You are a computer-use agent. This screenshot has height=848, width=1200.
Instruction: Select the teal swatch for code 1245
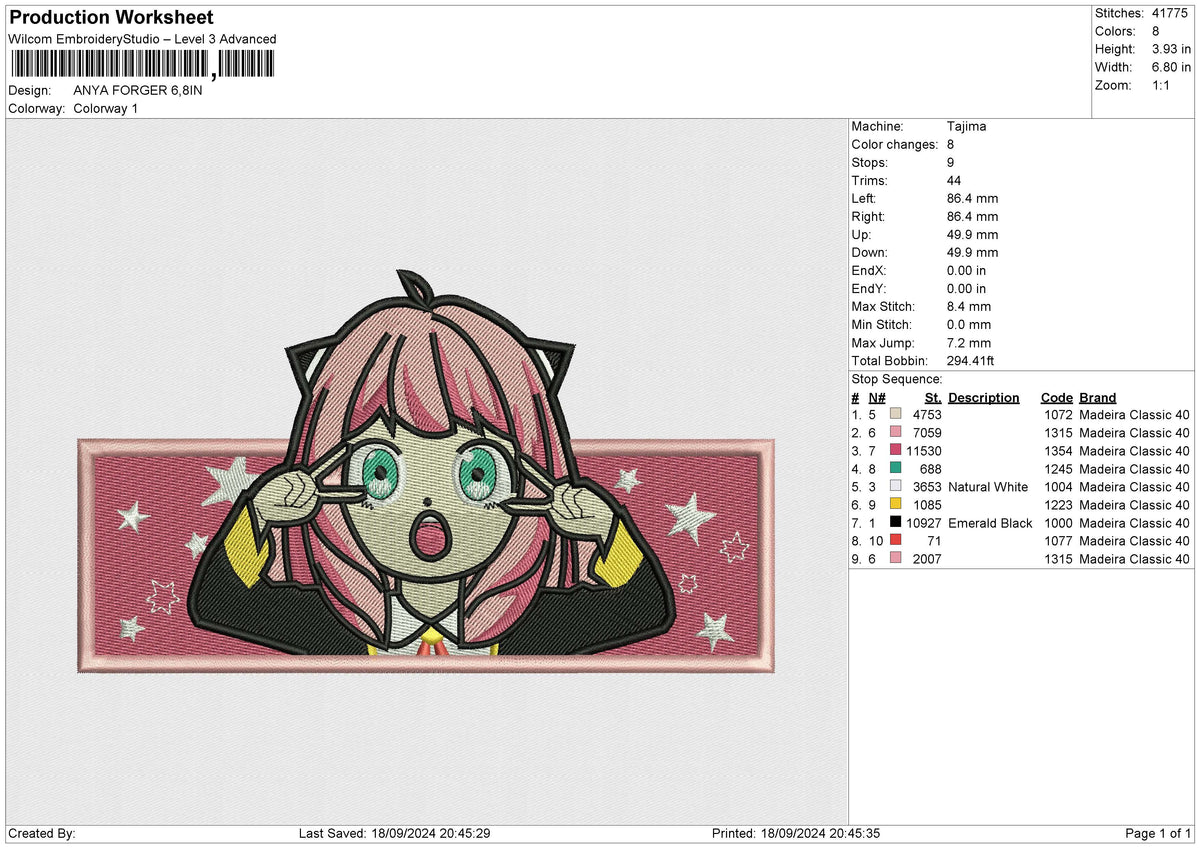click(x=895, y=469)
